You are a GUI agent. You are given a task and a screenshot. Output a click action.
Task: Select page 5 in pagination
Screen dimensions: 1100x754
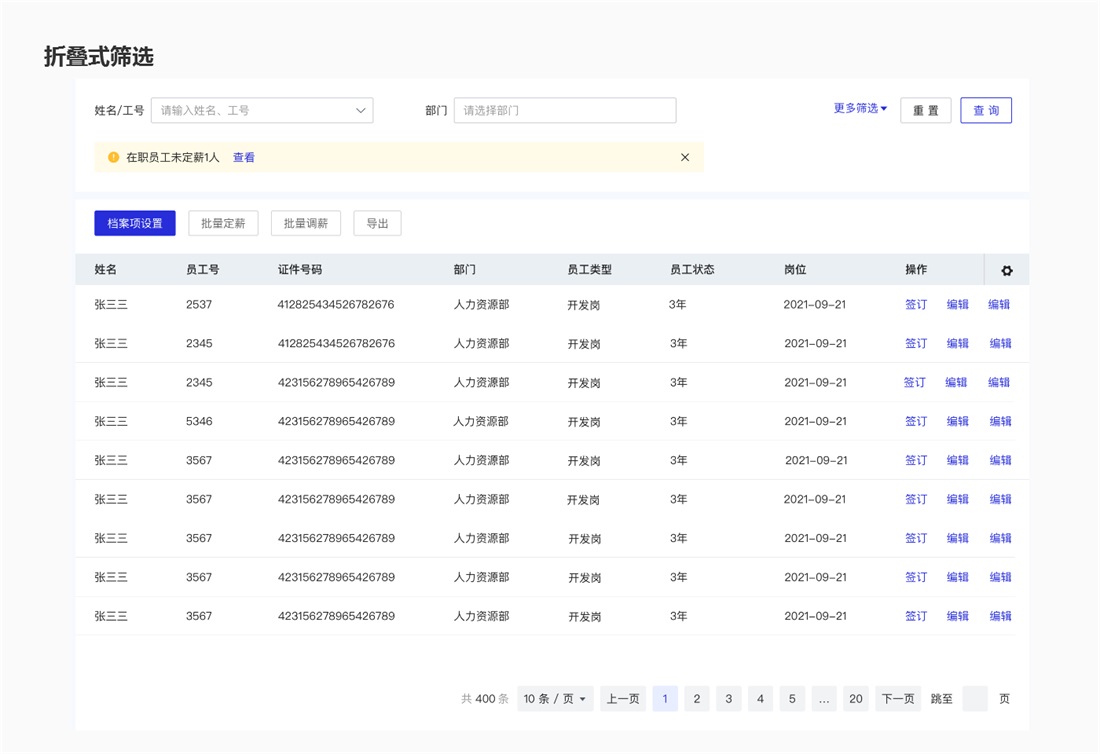pyautogui.click(x=792, y=699)
